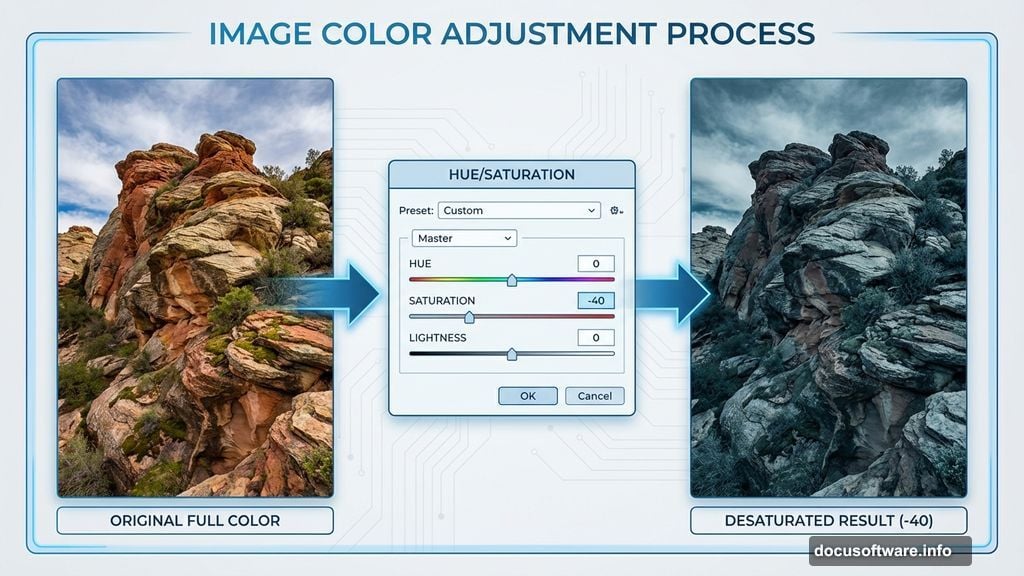Viewport: 1024px width, 576px height.
Task: Click the ORIGINAL FULL COLOR caption label
Action: click(196, 520)
